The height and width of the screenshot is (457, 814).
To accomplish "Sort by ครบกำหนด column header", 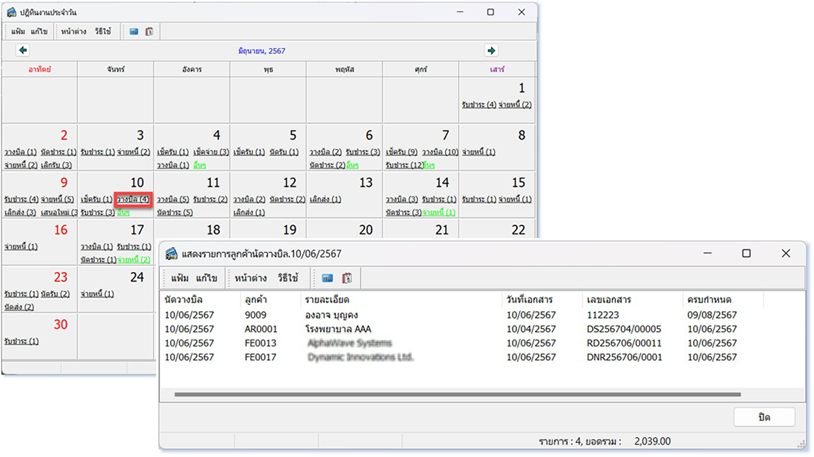I will click(712, 299).
